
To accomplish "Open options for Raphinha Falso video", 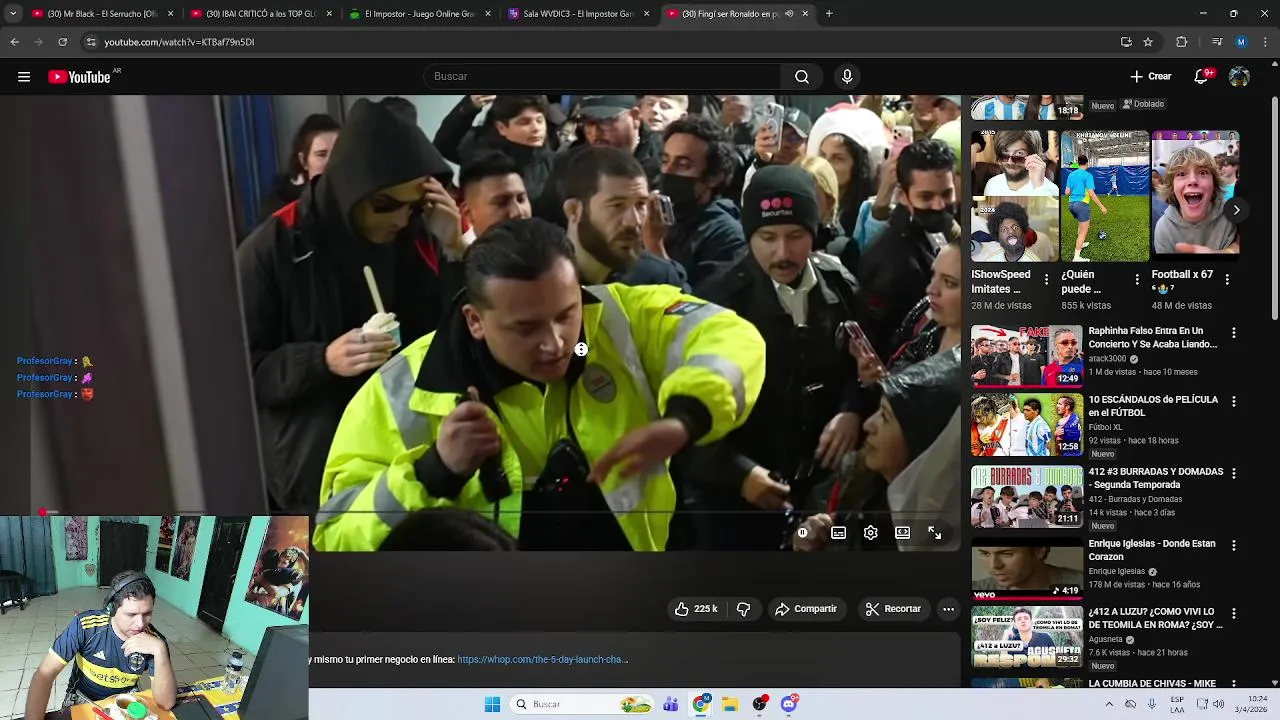I will [1233, 333].
